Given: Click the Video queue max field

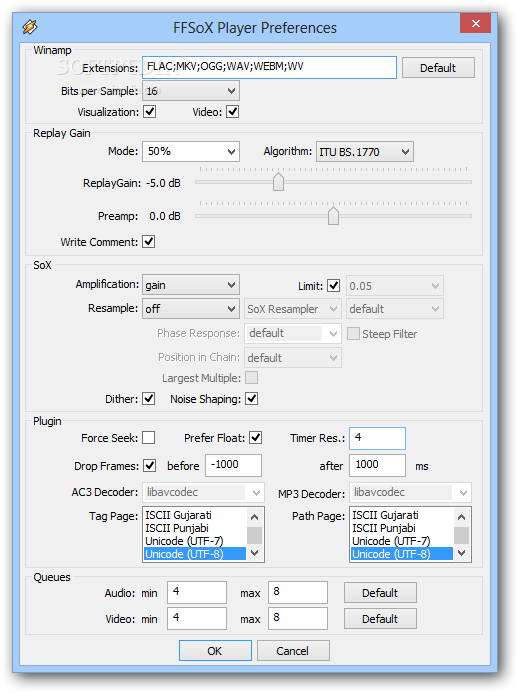Looking at the screenshot, I should [297, 618].
